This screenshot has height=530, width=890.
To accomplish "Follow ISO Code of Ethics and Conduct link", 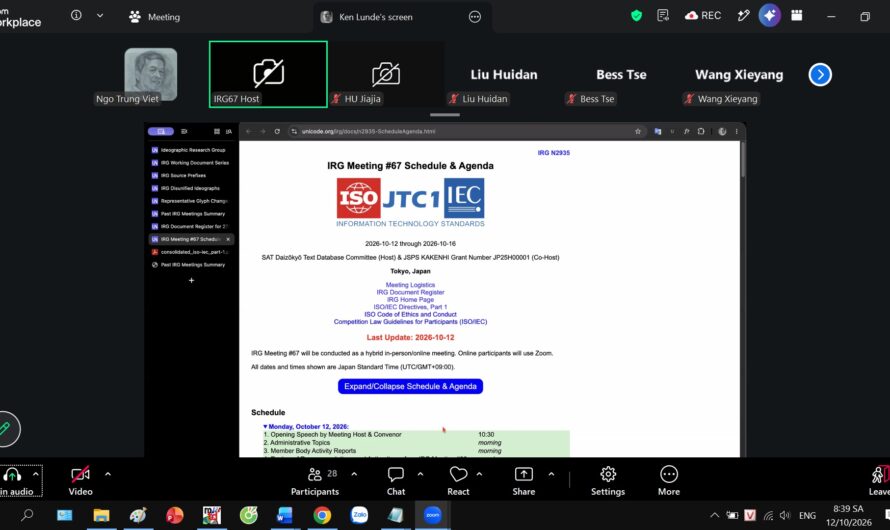I will pyautogui.click(x=410, y=314).
